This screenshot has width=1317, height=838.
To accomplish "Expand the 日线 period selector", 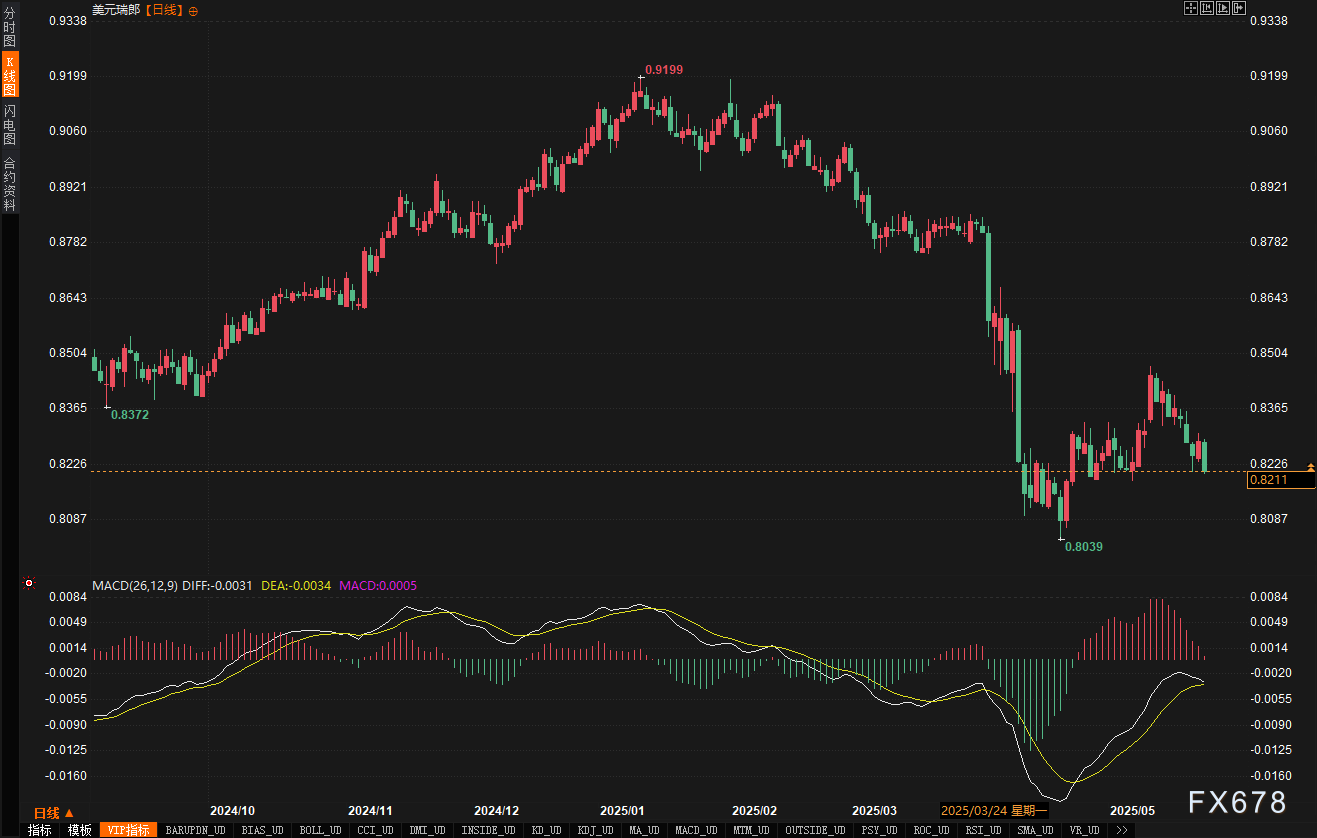I will point(53,812).
